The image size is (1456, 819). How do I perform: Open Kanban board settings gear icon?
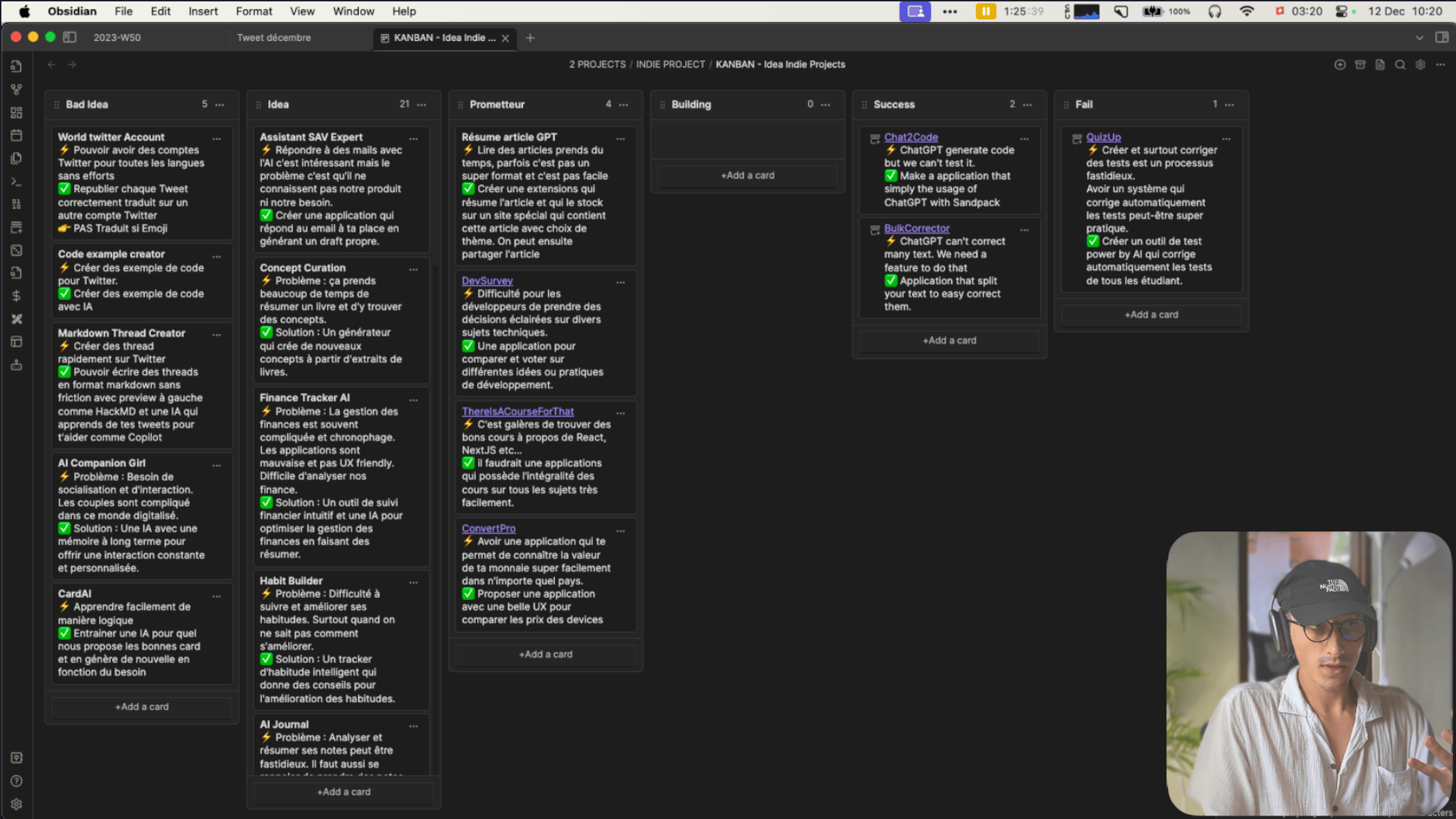(1420, 64)
